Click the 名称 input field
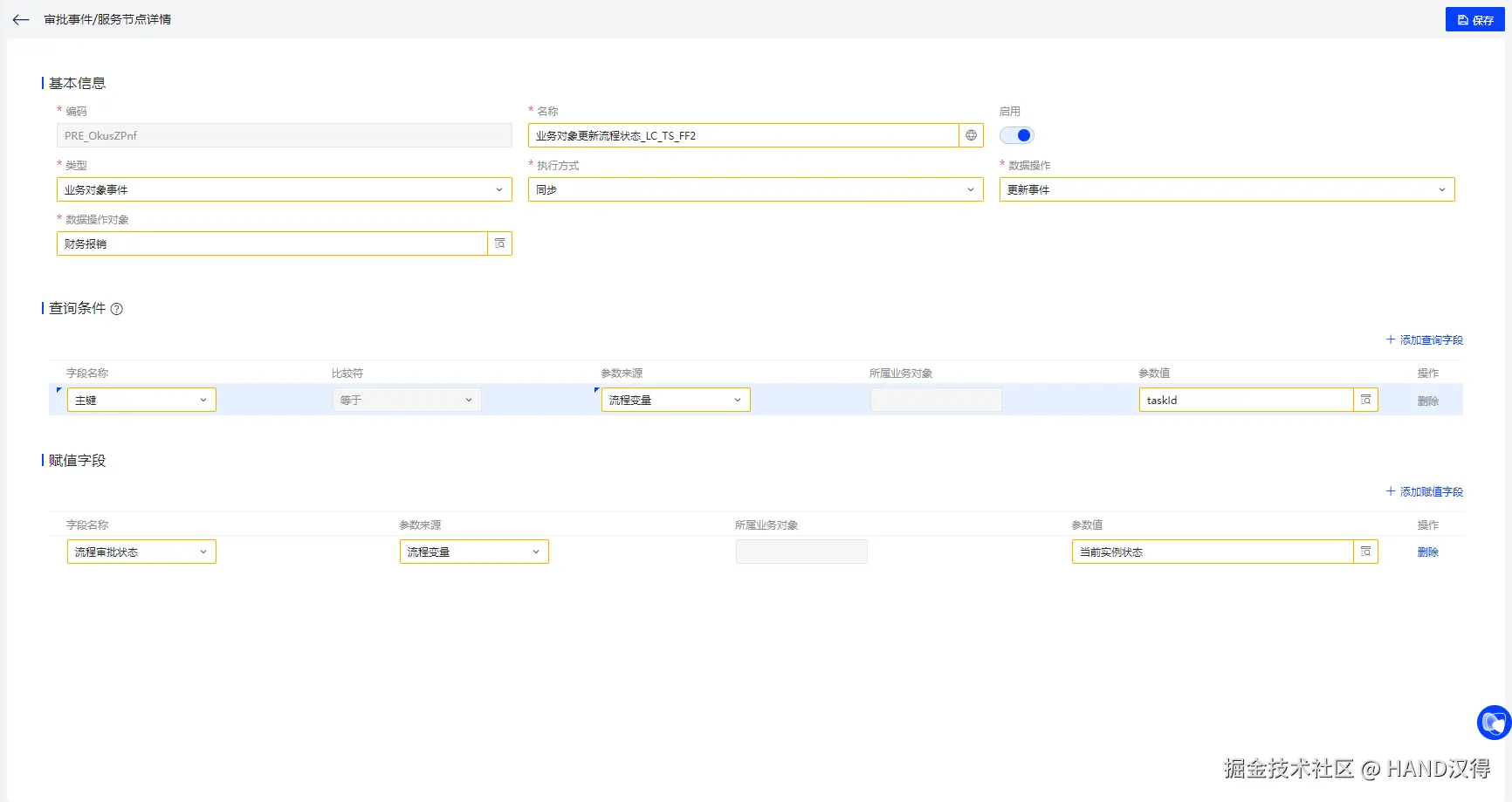The height and width of the screenshot is (802, 1512). tap(743, 135)
